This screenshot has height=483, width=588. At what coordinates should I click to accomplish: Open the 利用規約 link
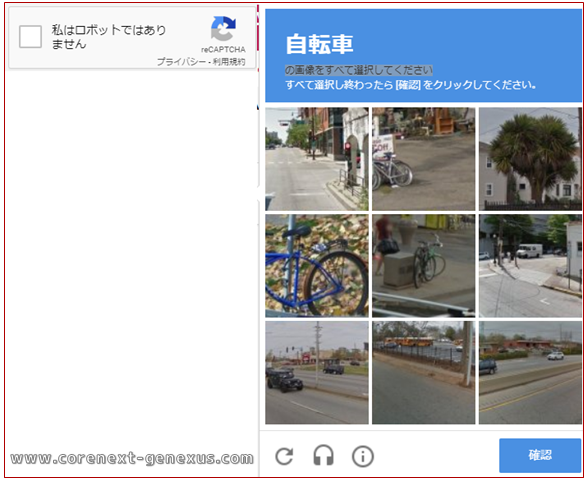(x=229, y=62)
